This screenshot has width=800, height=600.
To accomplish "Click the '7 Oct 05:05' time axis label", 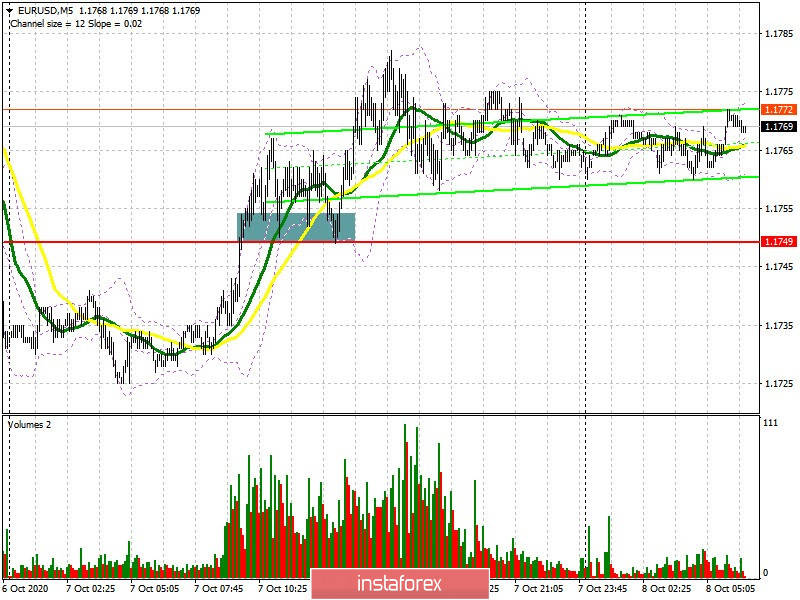I will 155,589.
